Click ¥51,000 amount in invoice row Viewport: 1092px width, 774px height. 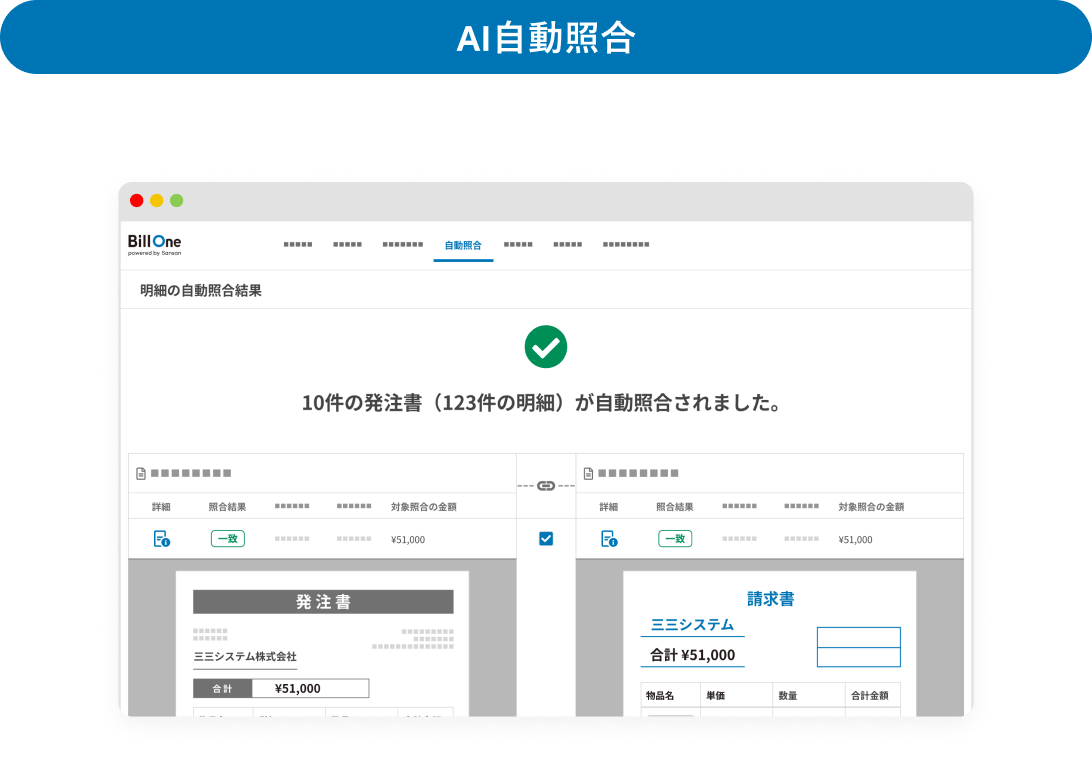[855, 539]
